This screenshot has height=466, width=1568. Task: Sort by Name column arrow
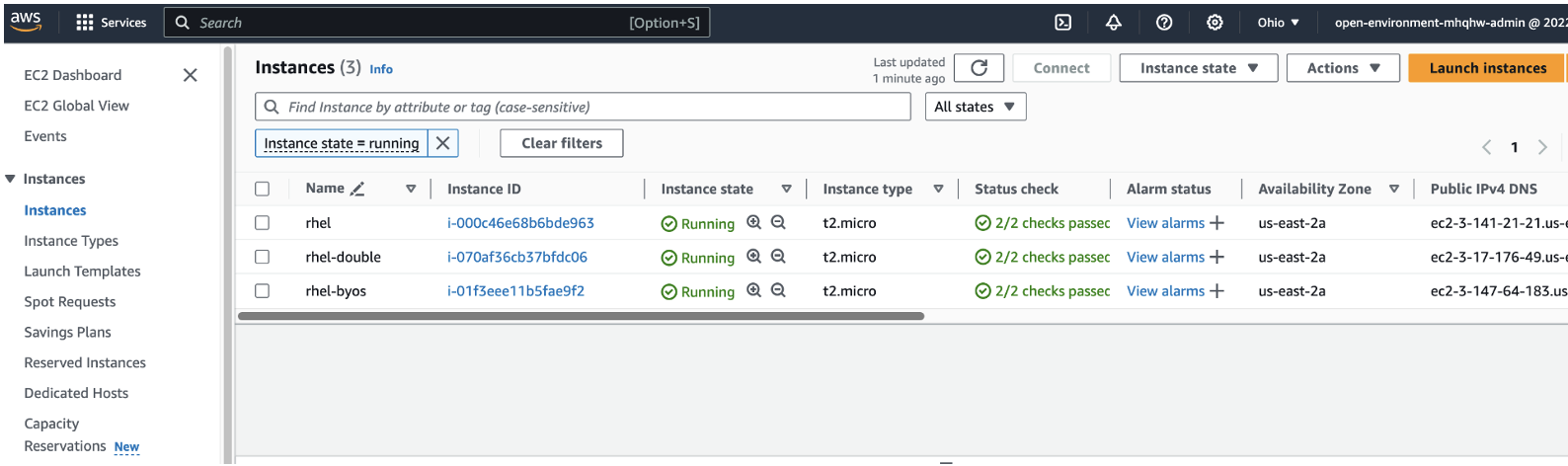click(411, 189)
